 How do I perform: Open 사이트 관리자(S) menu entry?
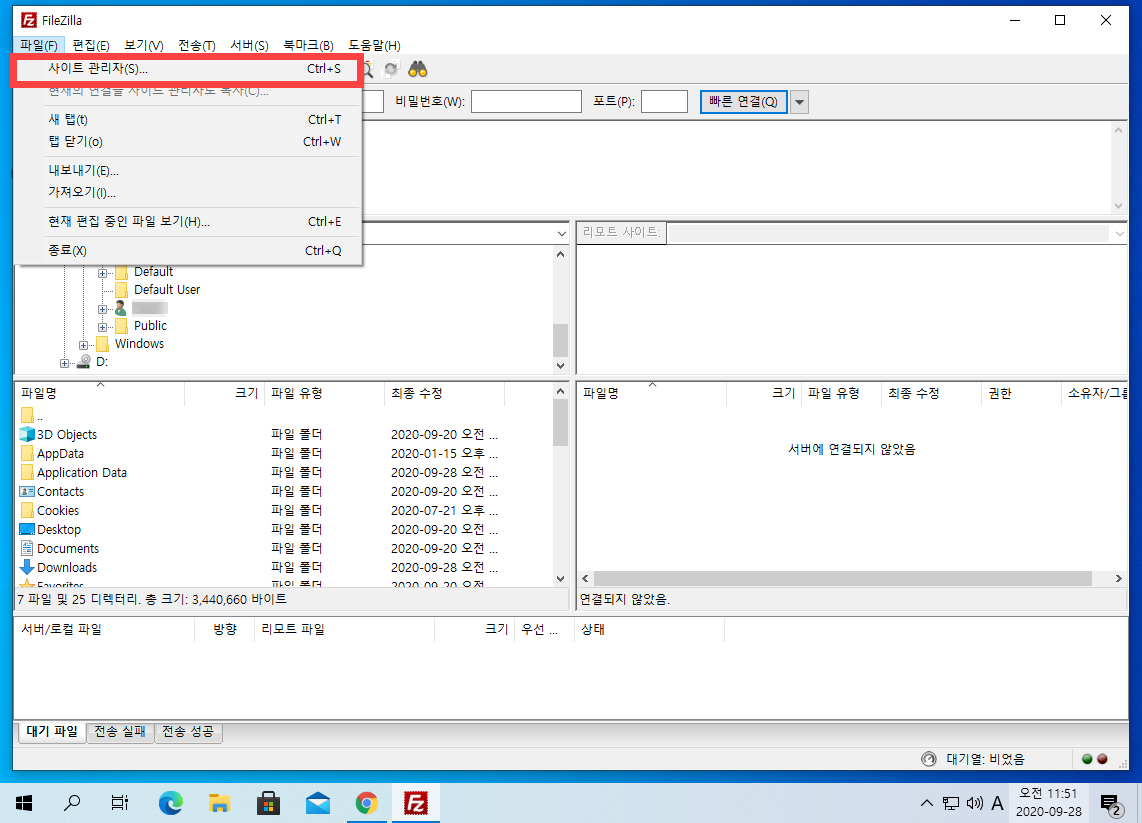pos(187,68)
